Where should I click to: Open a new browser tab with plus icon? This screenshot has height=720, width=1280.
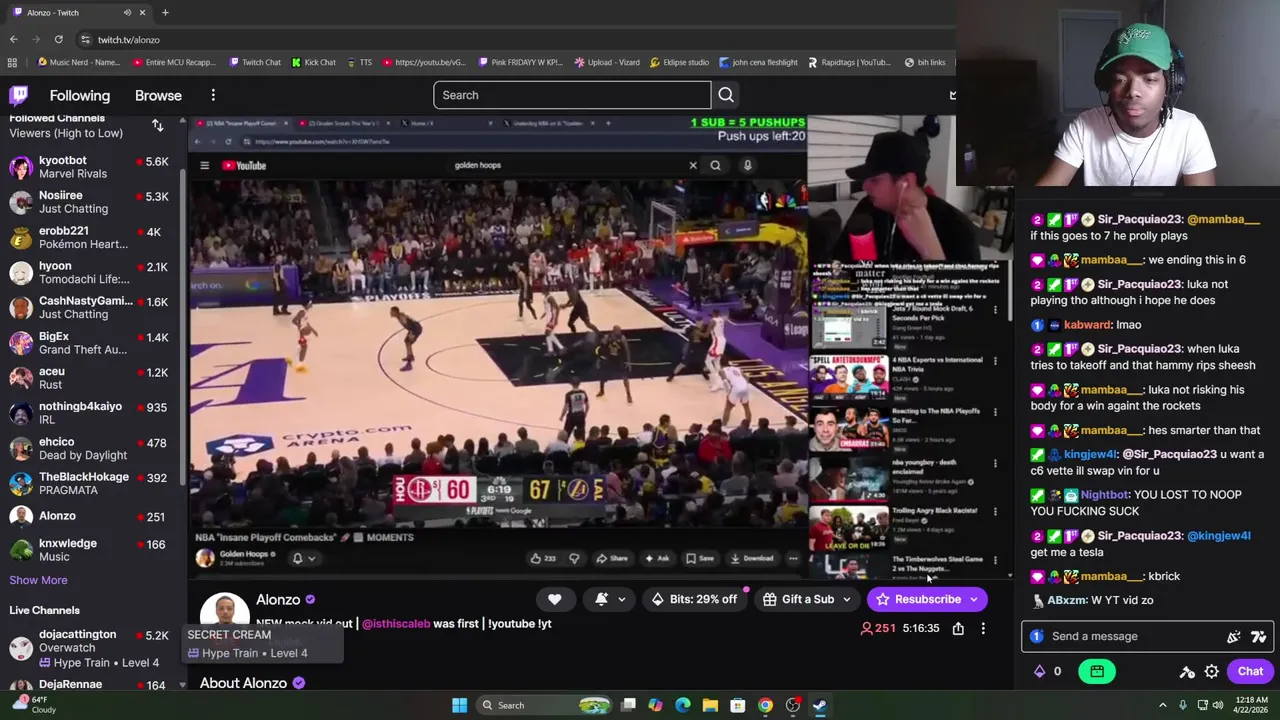coord(165,12)
